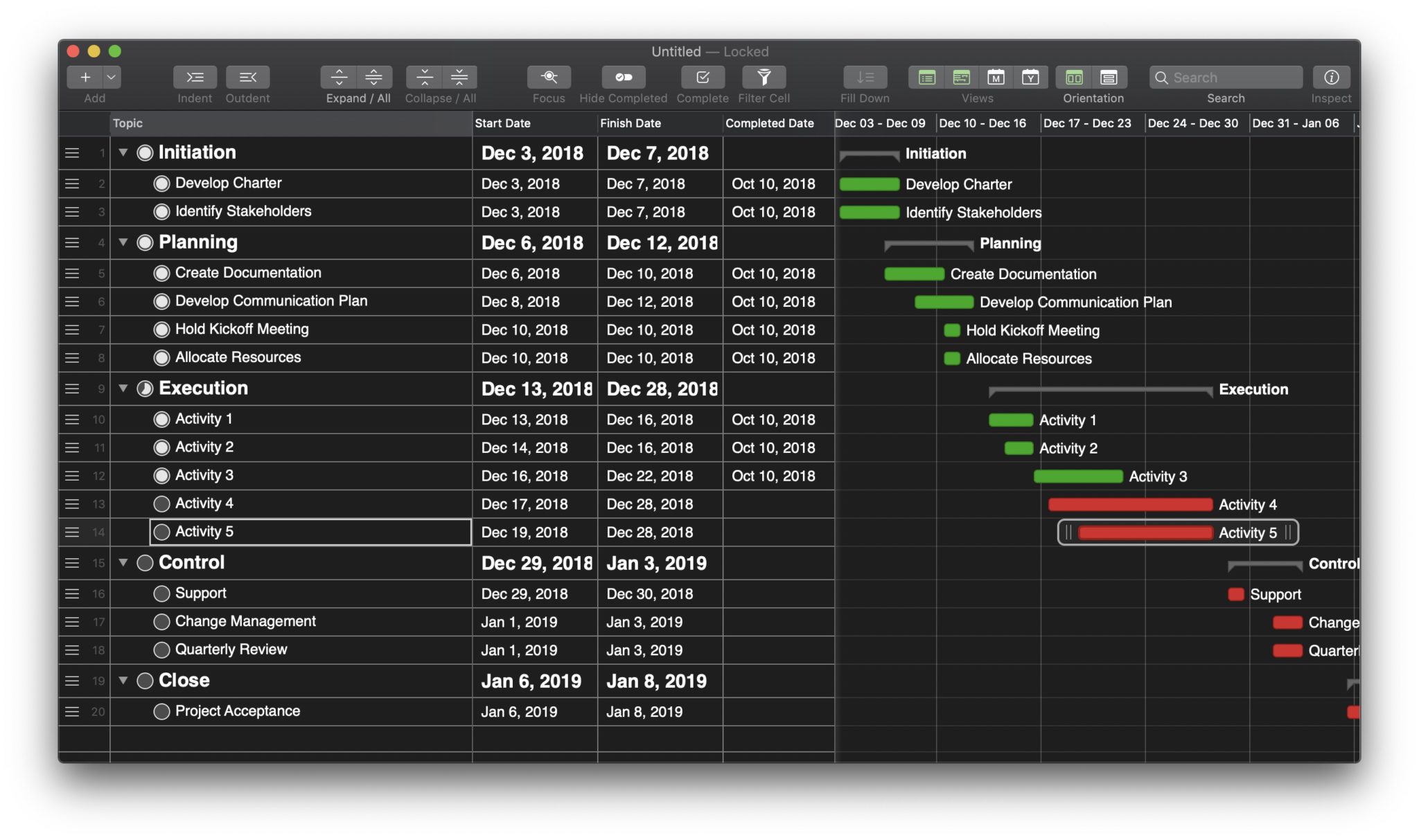
Task: Click the Develop Charter topic cell
Action: click(x=291, y=184)
